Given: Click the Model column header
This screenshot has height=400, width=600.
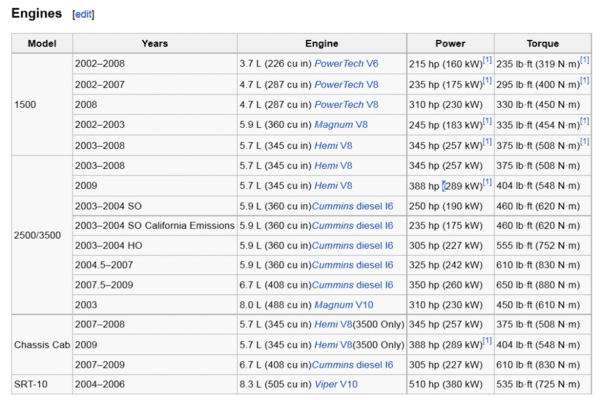Looking at the screenshot, I should [42, 43].
